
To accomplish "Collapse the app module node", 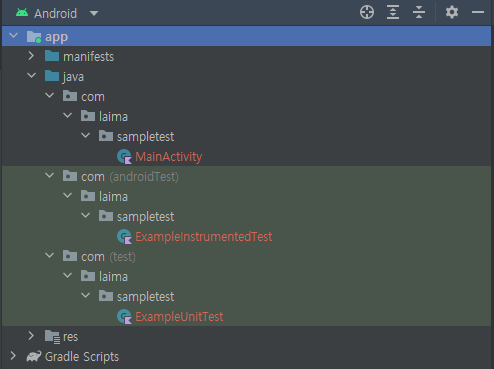I will [x=14, y=35].
